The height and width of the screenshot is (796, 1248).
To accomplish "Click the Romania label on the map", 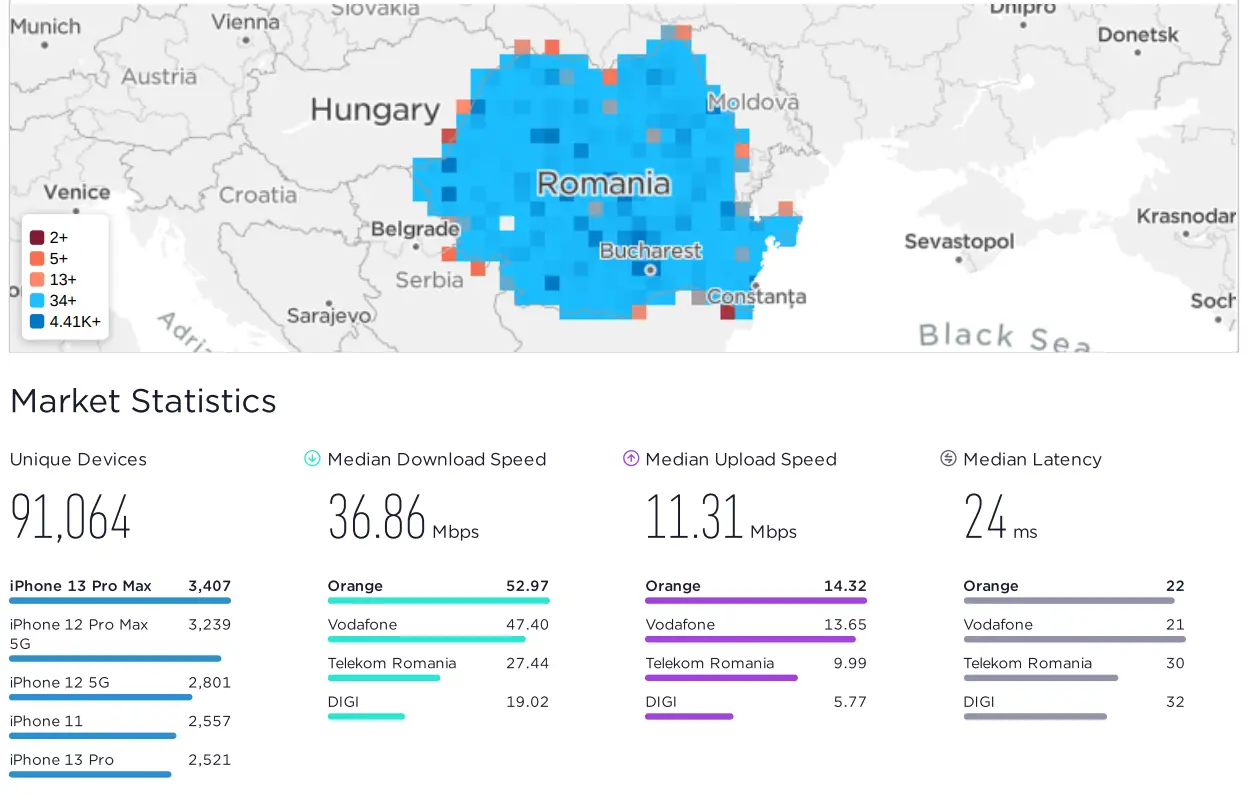I will [603, 183].
